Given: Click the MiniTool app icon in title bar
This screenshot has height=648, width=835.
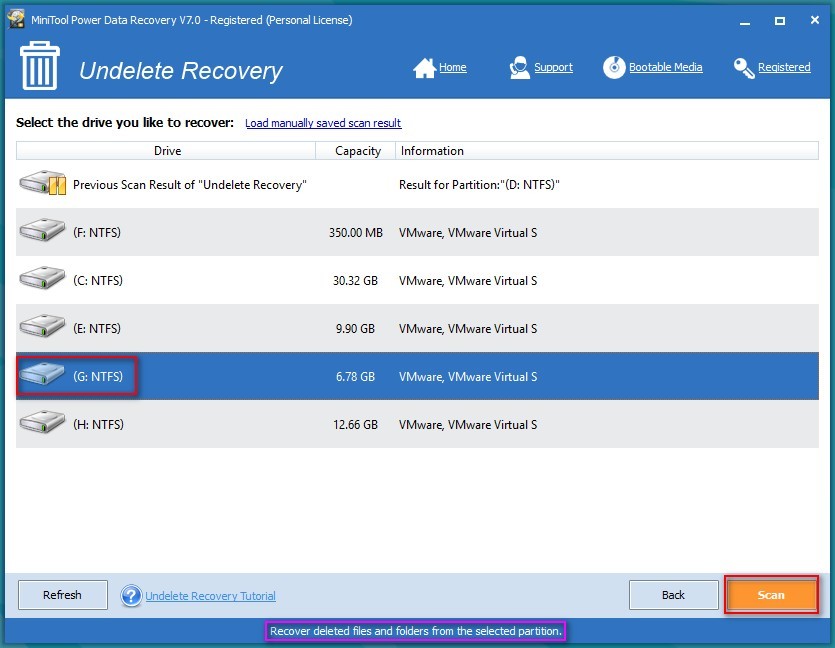Looking at the screenshot, I should coord(17,19).
